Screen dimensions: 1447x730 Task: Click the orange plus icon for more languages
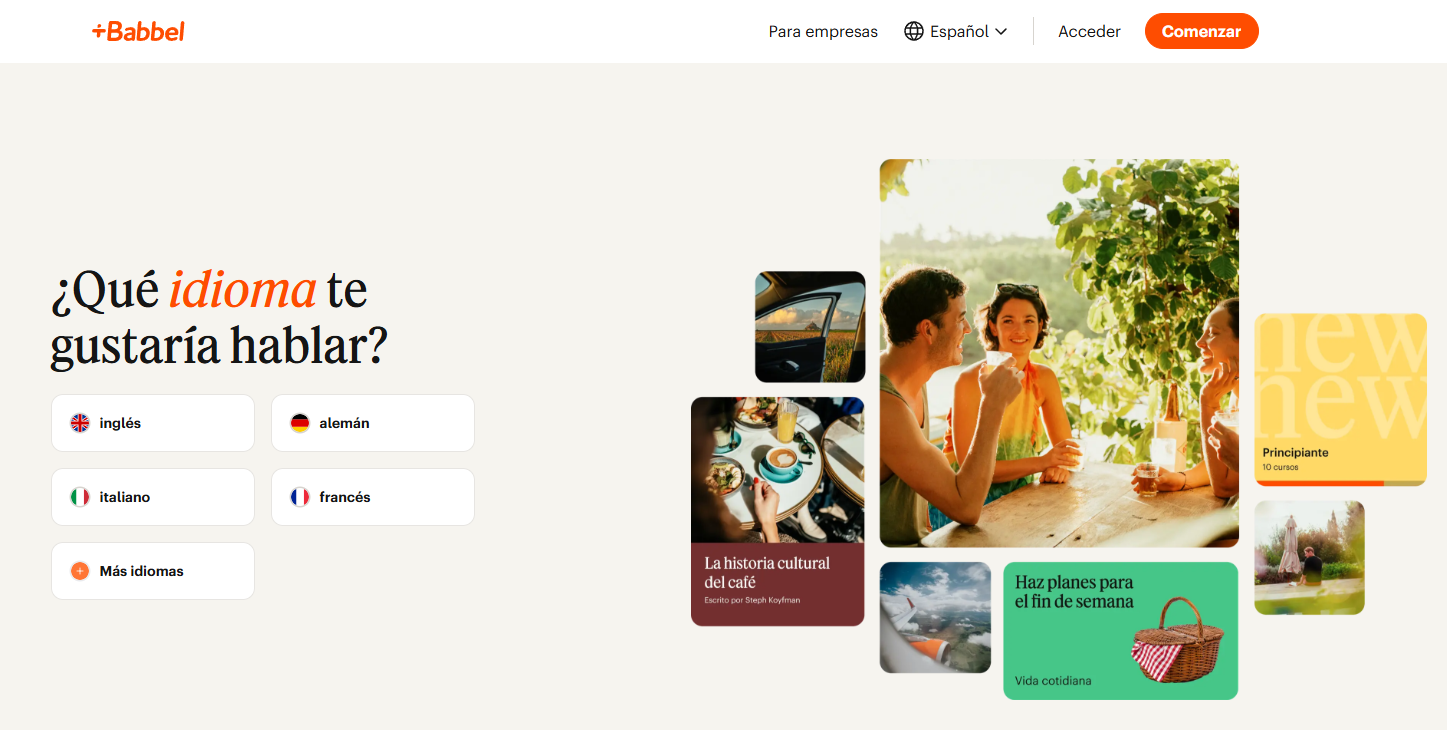pyautogui.click(x=80, y=571)
